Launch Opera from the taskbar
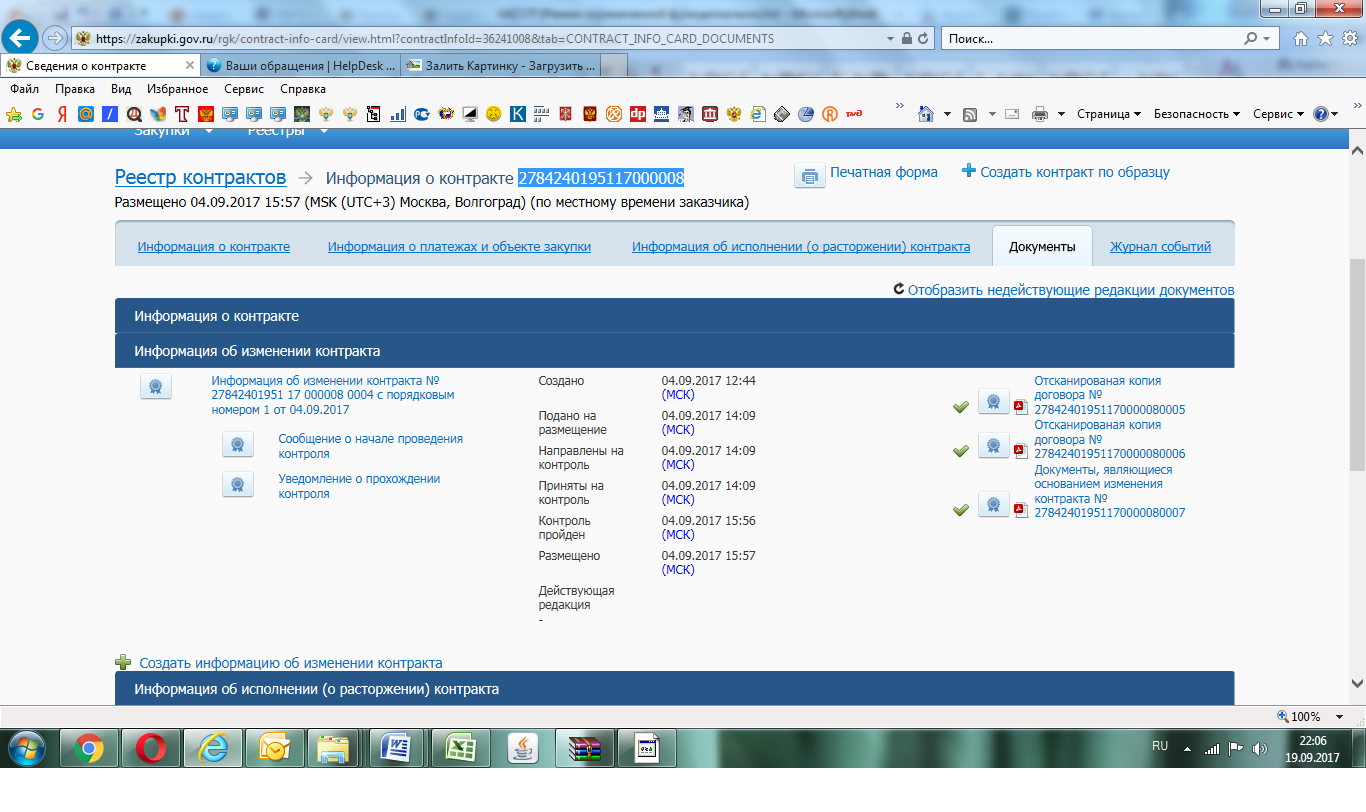 (151, 748)
